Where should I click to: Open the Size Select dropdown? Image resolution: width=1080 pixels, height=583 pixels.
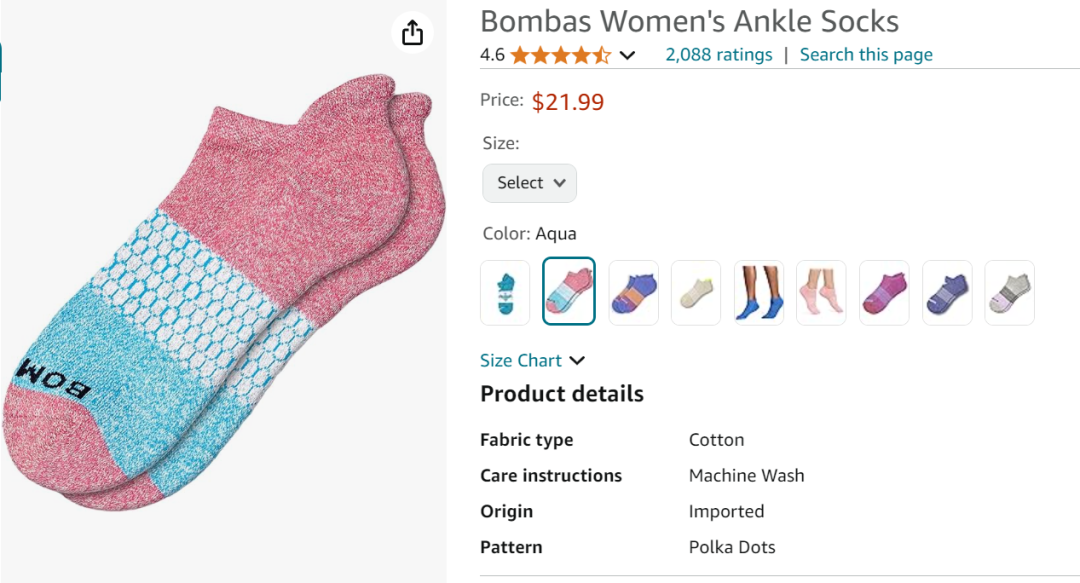pos(530,183)
